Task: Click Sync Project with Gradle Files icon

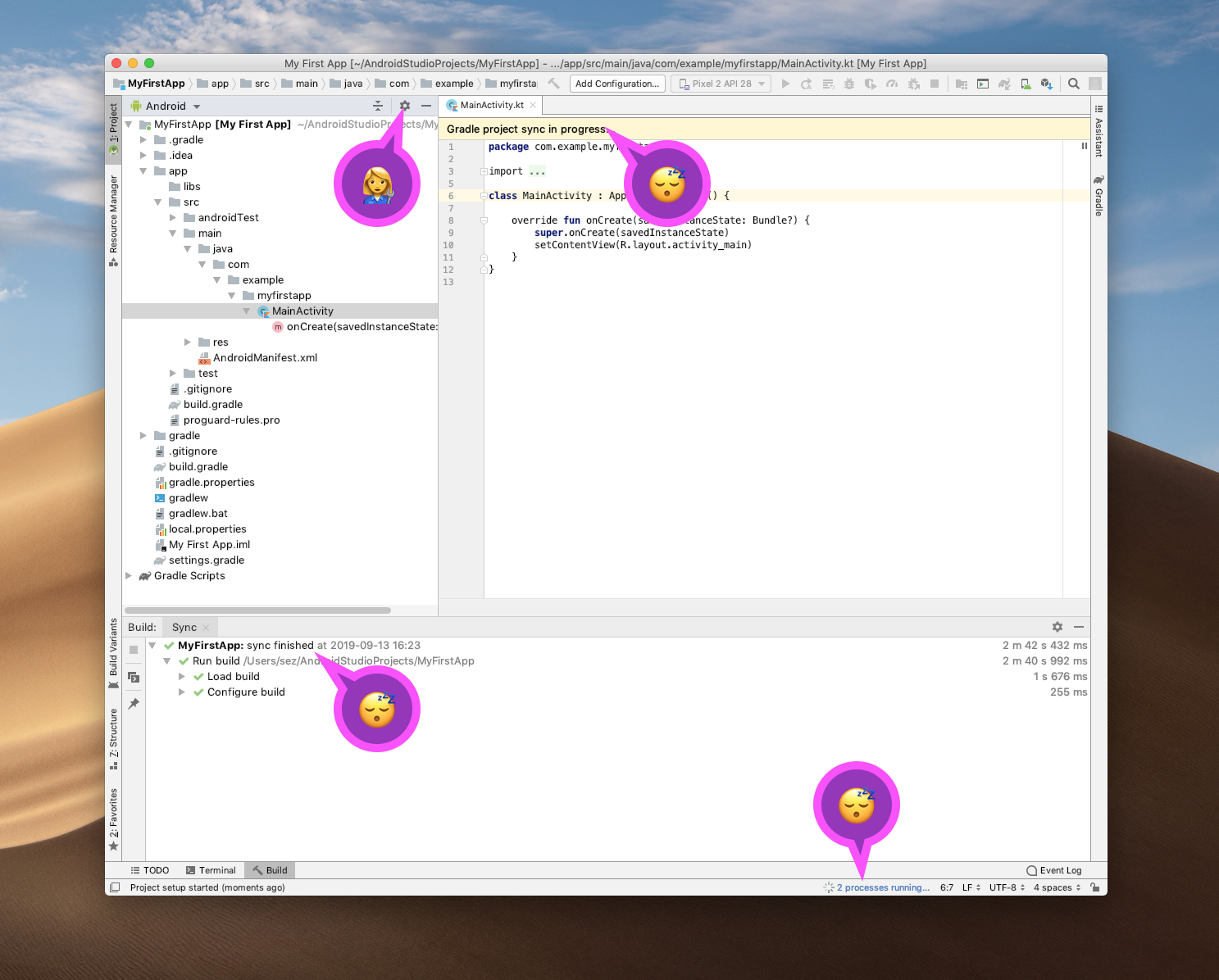Action: coord(1004,84)
